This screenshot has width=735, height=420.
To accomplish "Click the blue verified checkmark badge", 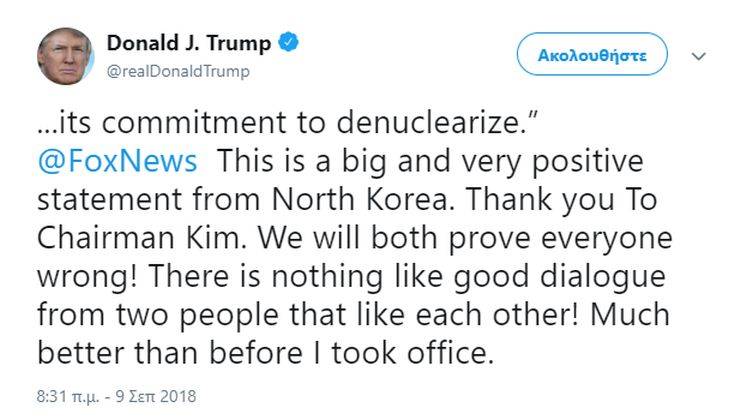I will tap(288, 44).
